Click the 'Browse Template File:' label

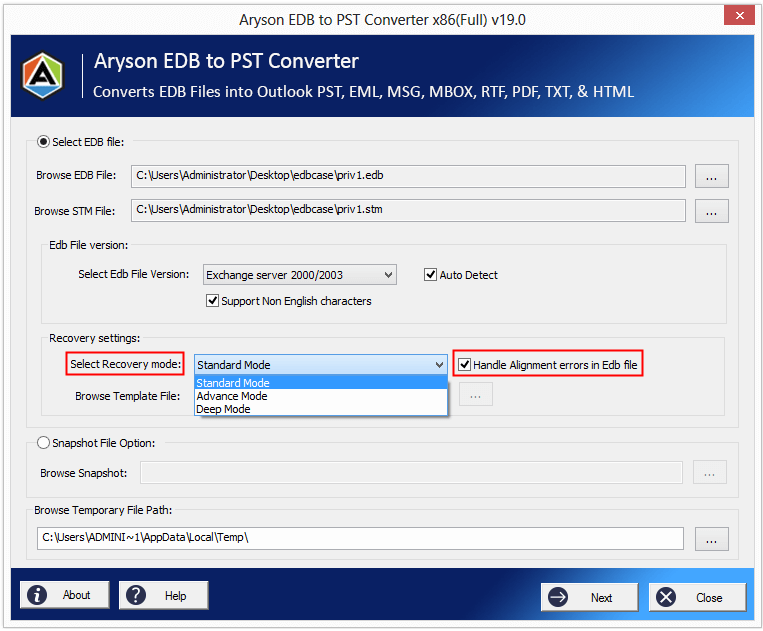(x=127, y=396)
